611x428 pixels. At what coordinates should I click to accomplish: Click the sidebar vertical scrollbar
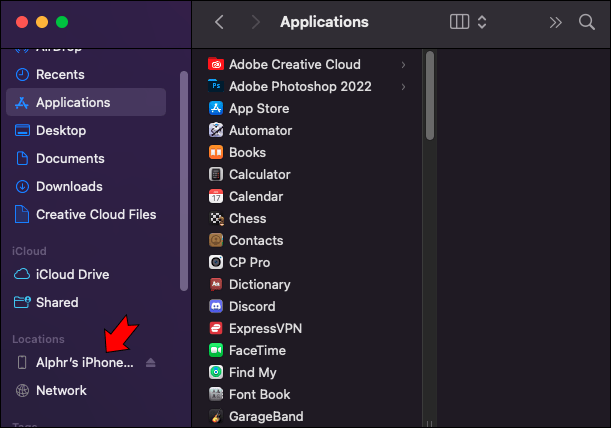pos(183,180)
